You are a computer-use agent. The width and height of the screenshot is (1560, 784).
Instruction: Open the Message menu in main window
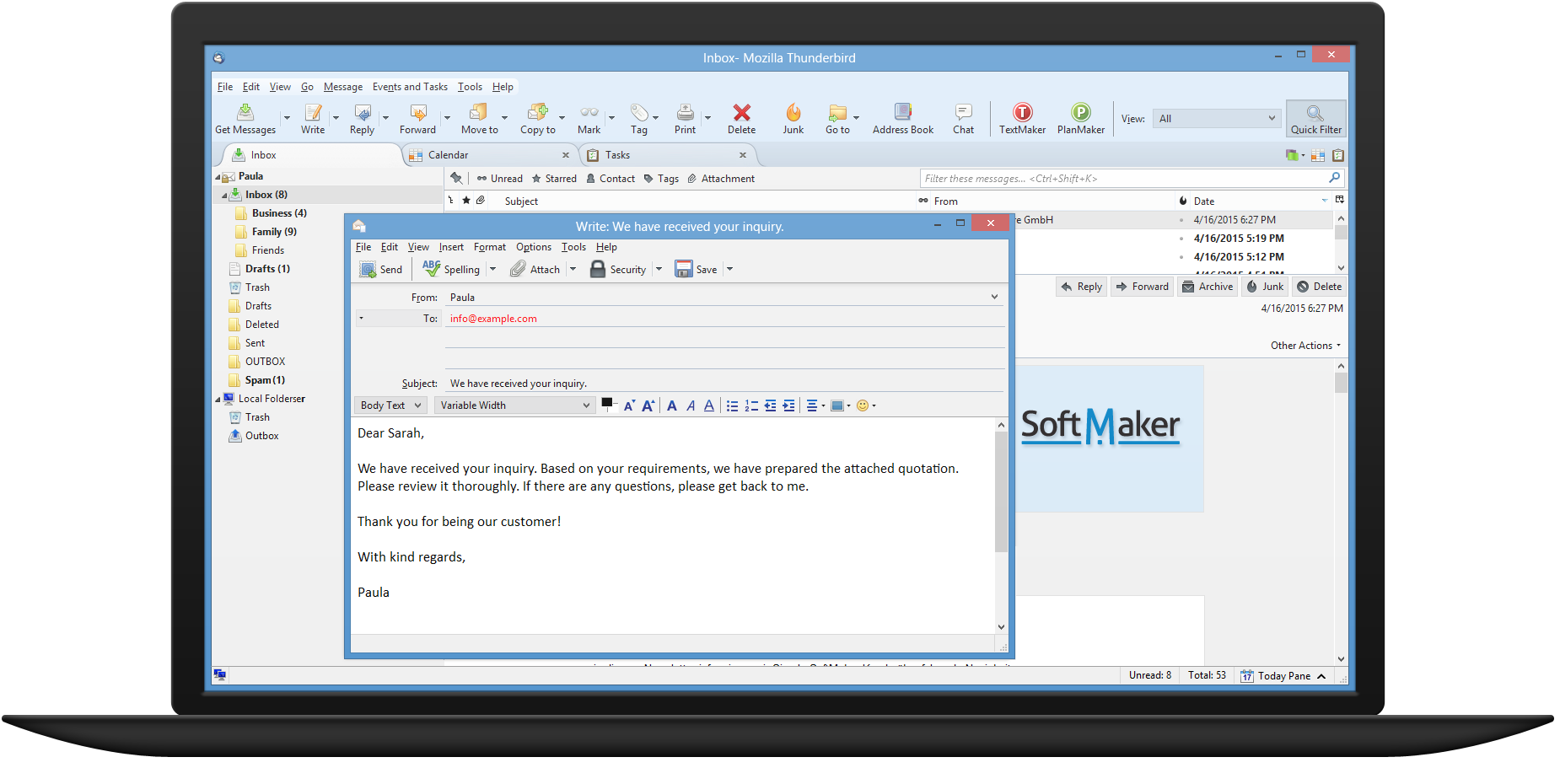(343, 87)
